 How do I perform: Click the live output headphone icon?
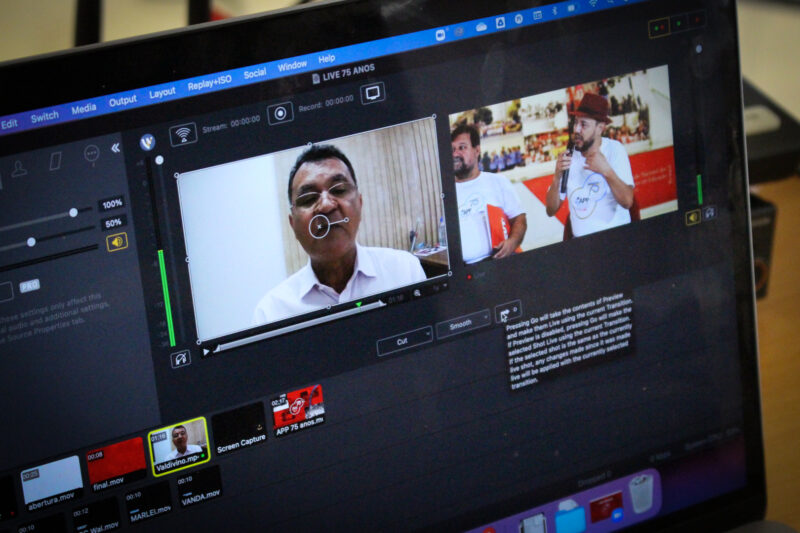(x=709, y=213)
